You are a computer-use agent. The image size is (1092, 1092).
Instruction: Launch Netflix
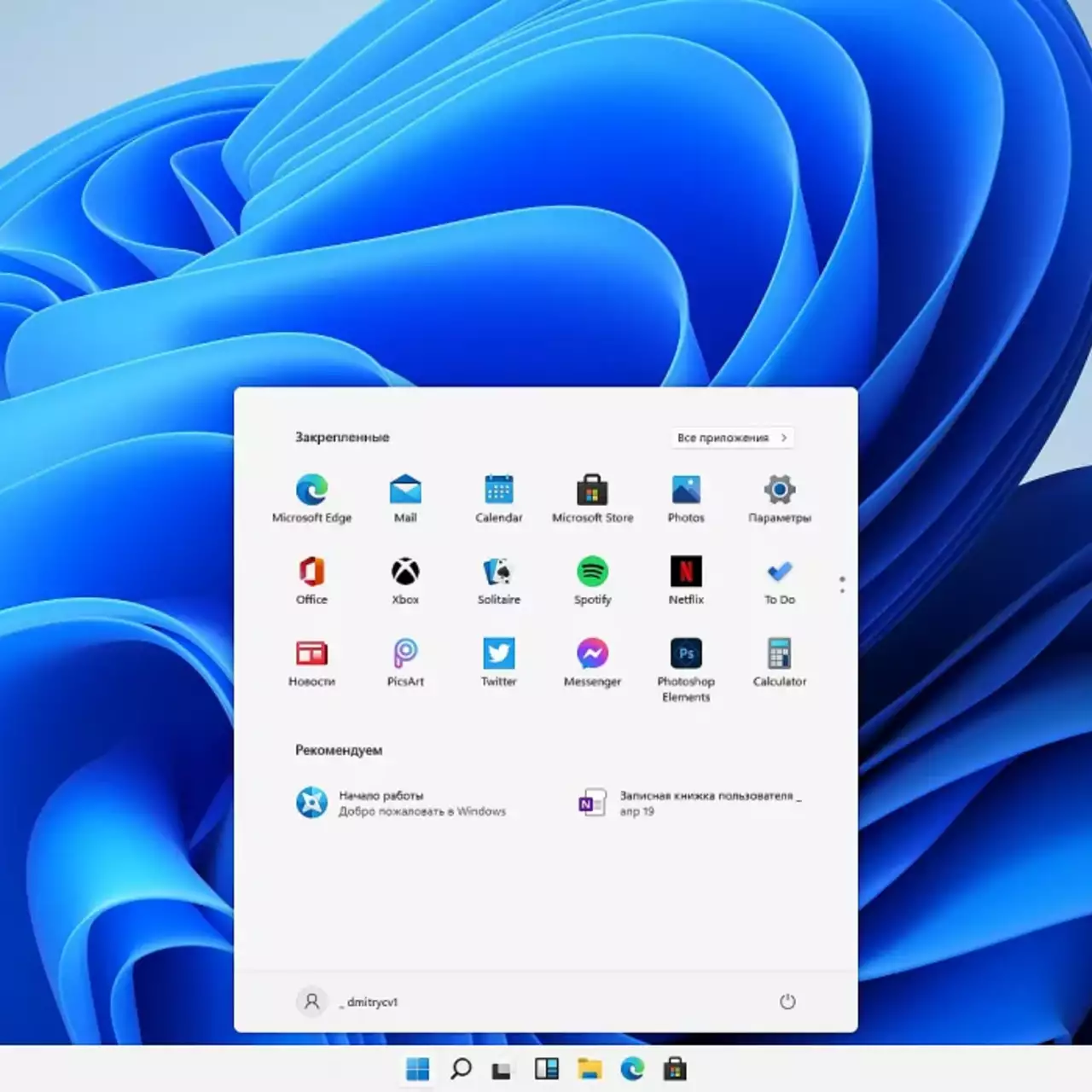point(686,580)
